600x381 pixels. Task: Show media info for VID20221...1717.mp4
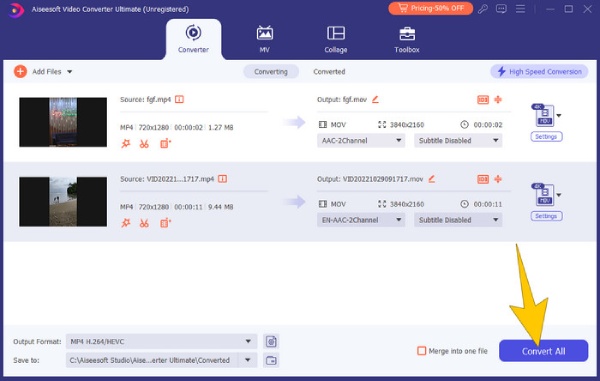pos(222,179)
